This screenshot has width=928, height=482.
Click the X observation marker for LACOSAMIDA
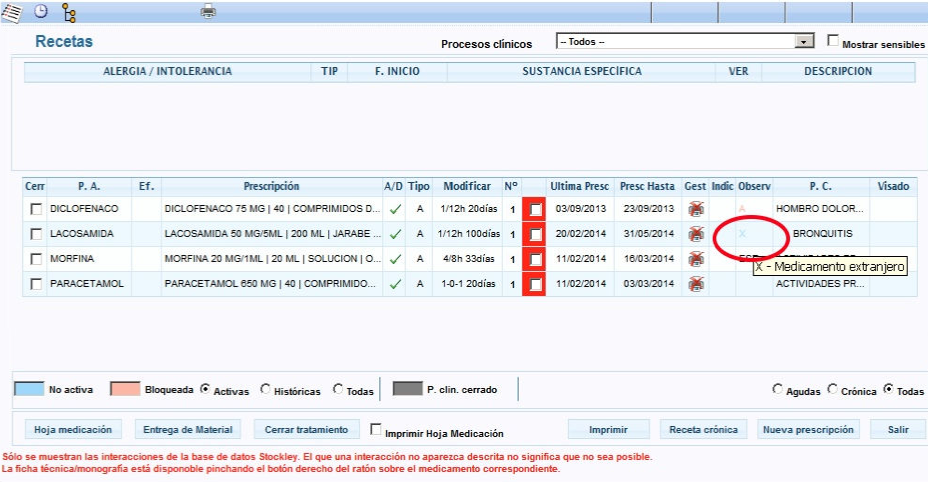(742, 234)
